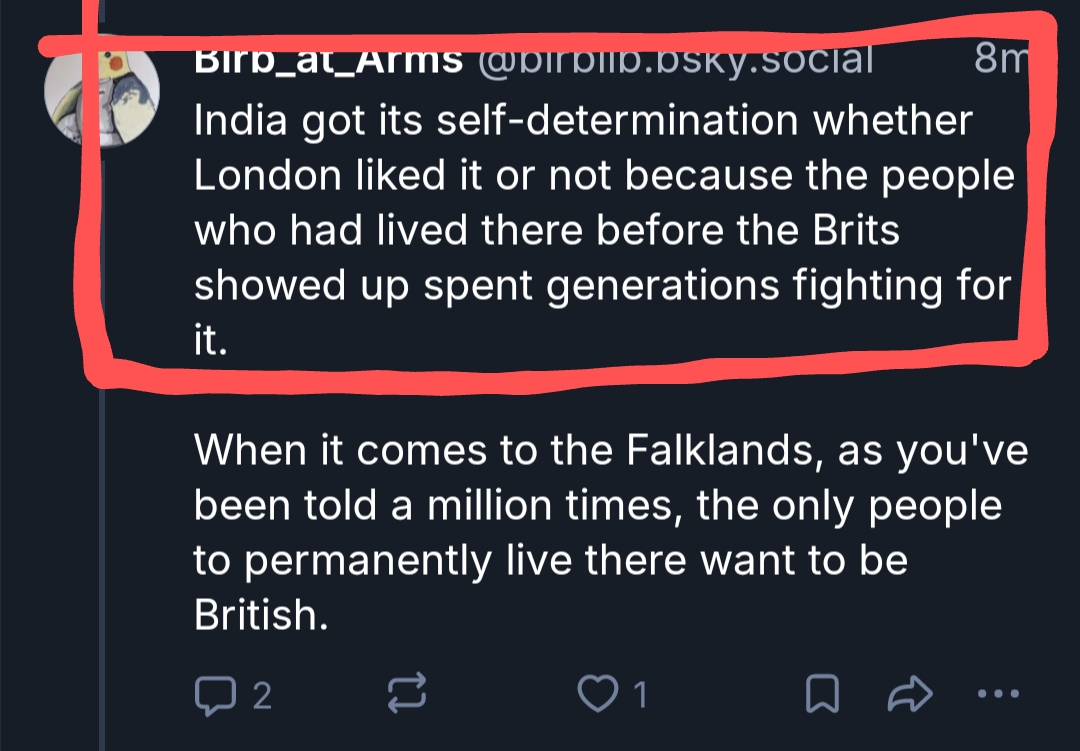
Task: Click the like count number 1
Action: coord(638,695)
